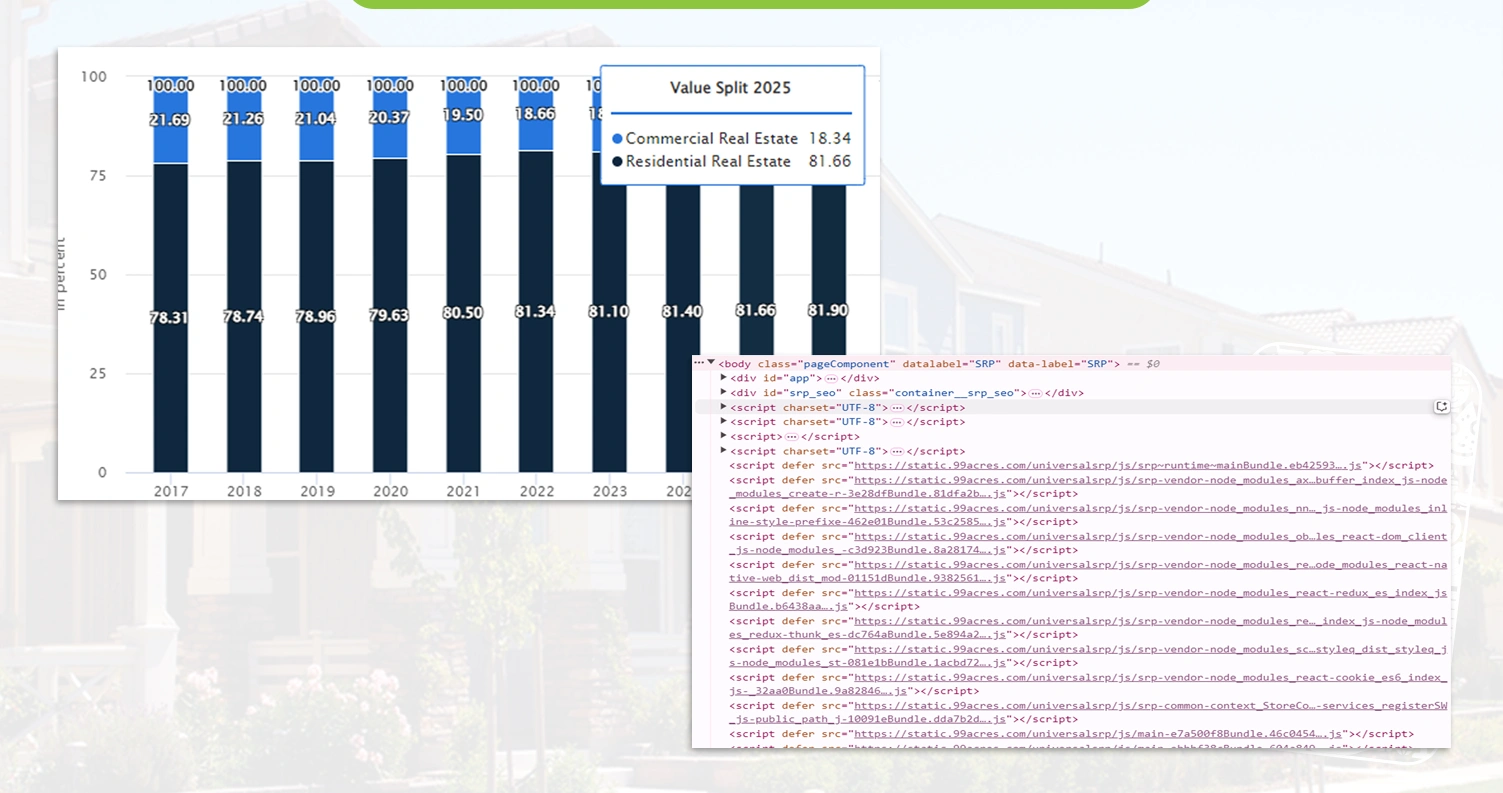Screen dimensions: 1503x793
Task: Expand the last script charset UTF-8 node
Action: point(723,450)
